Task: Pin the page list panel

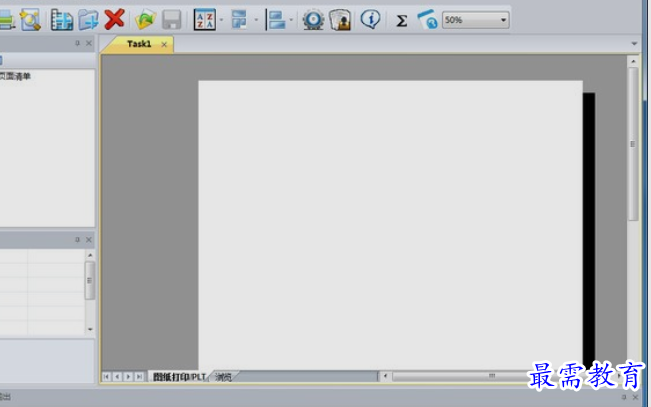Action: coord(77,43)
